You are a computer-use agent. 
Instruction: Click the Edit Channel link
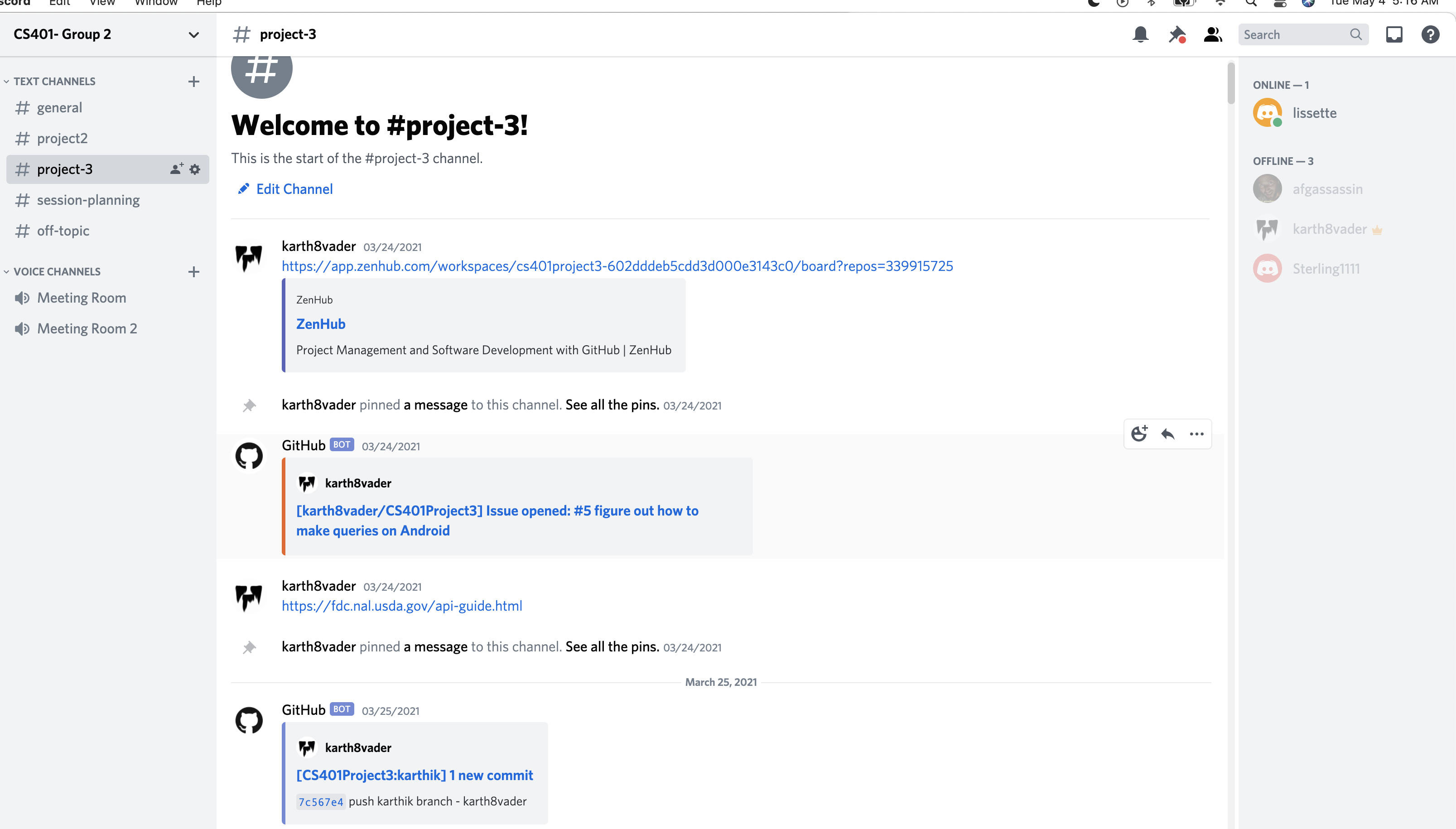[x=285, y=189]
